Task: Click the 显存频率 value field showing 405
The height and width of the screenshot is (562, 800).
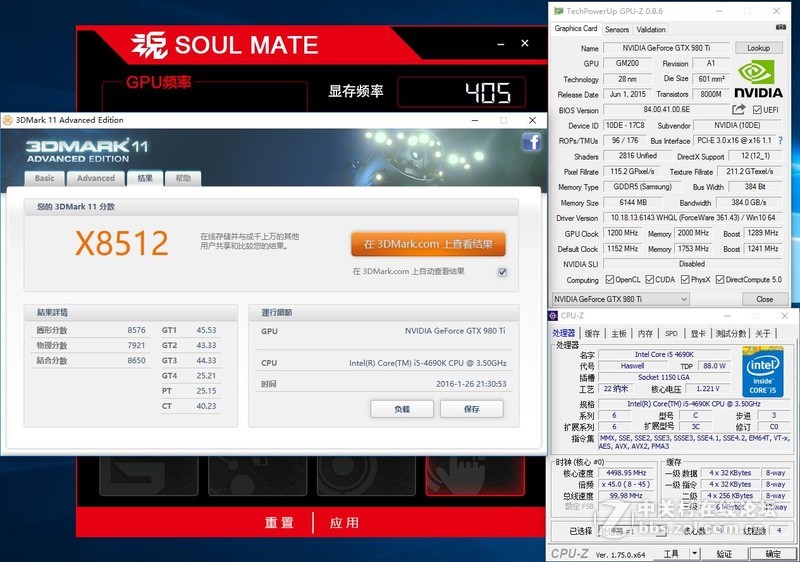Action: point(462,92)
